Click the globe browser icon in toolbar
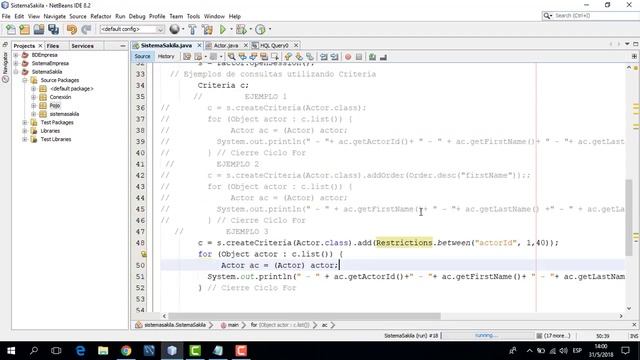 click(x=174, y=29)
